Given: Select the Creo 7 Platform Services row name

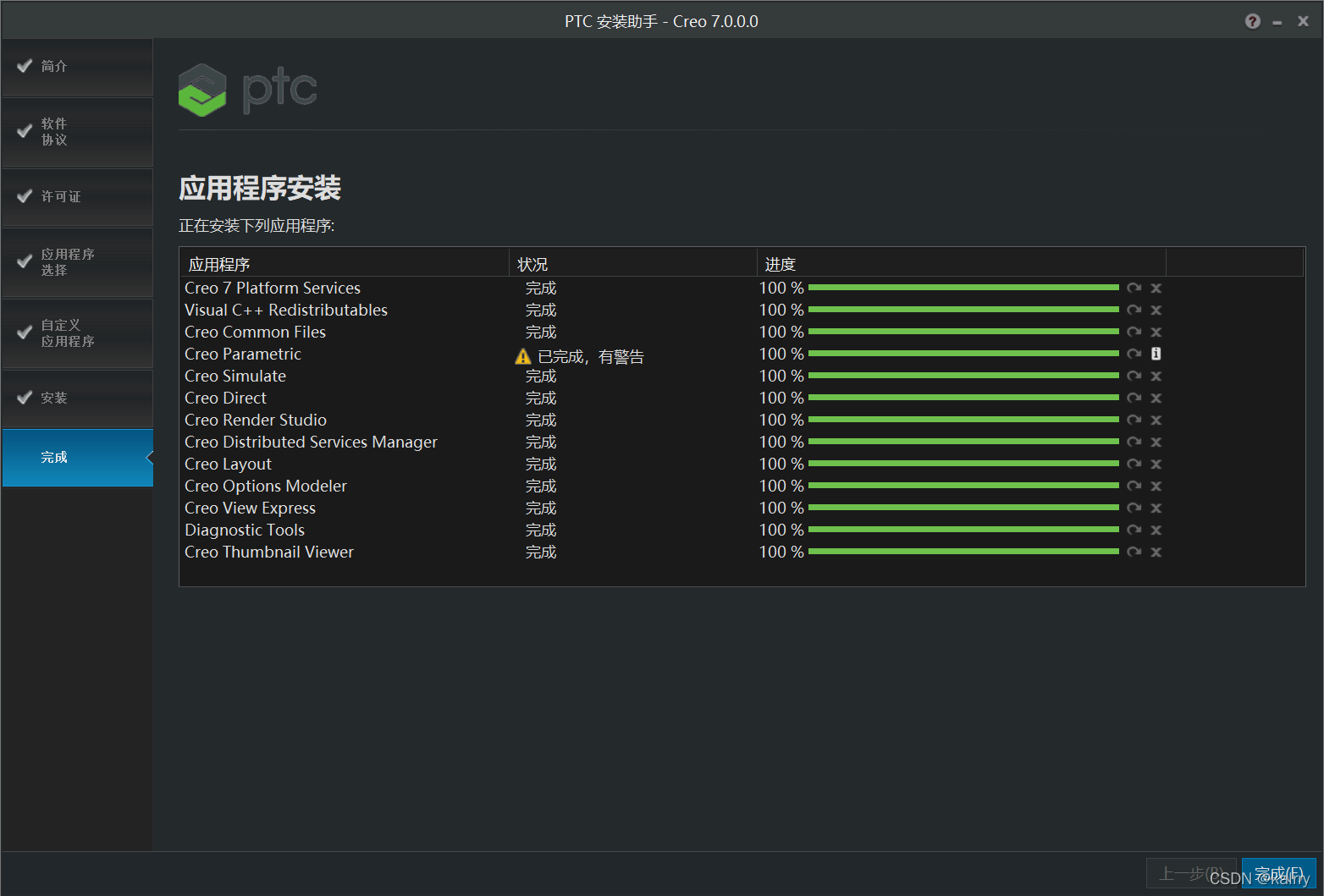Looking at the screenshot, I should click(x=273, y=289).
